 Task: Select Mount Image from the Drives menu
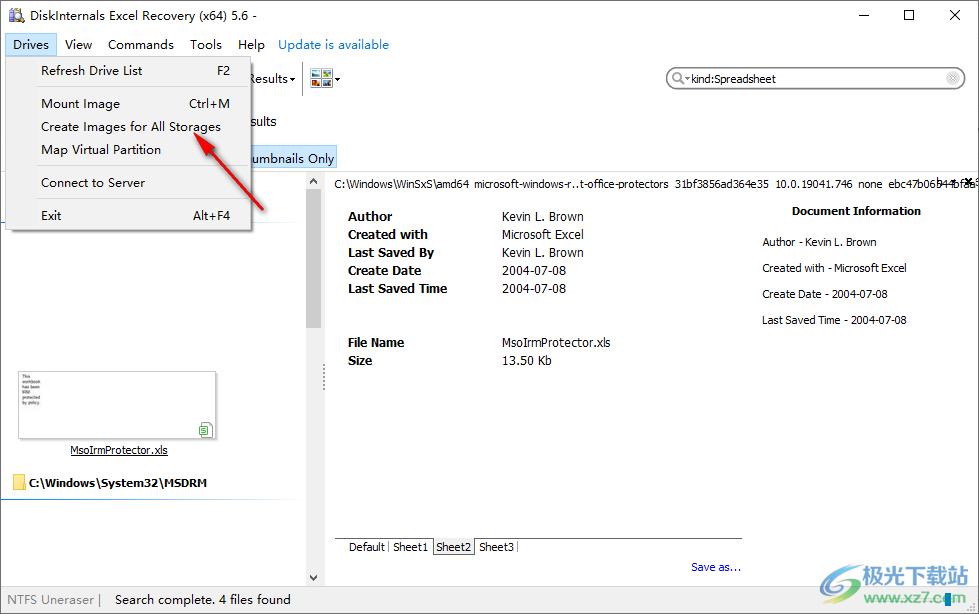[x=128, y=104]
